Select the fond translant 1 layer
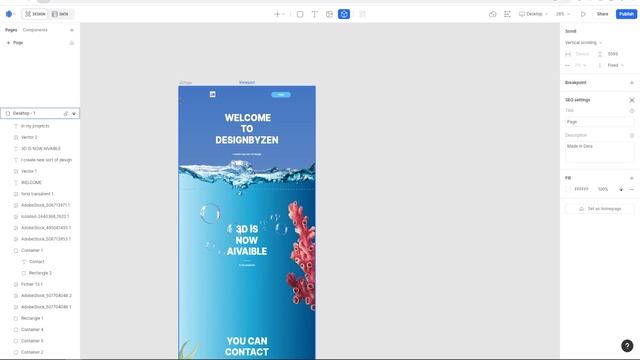640x360 pixels. 37,194
